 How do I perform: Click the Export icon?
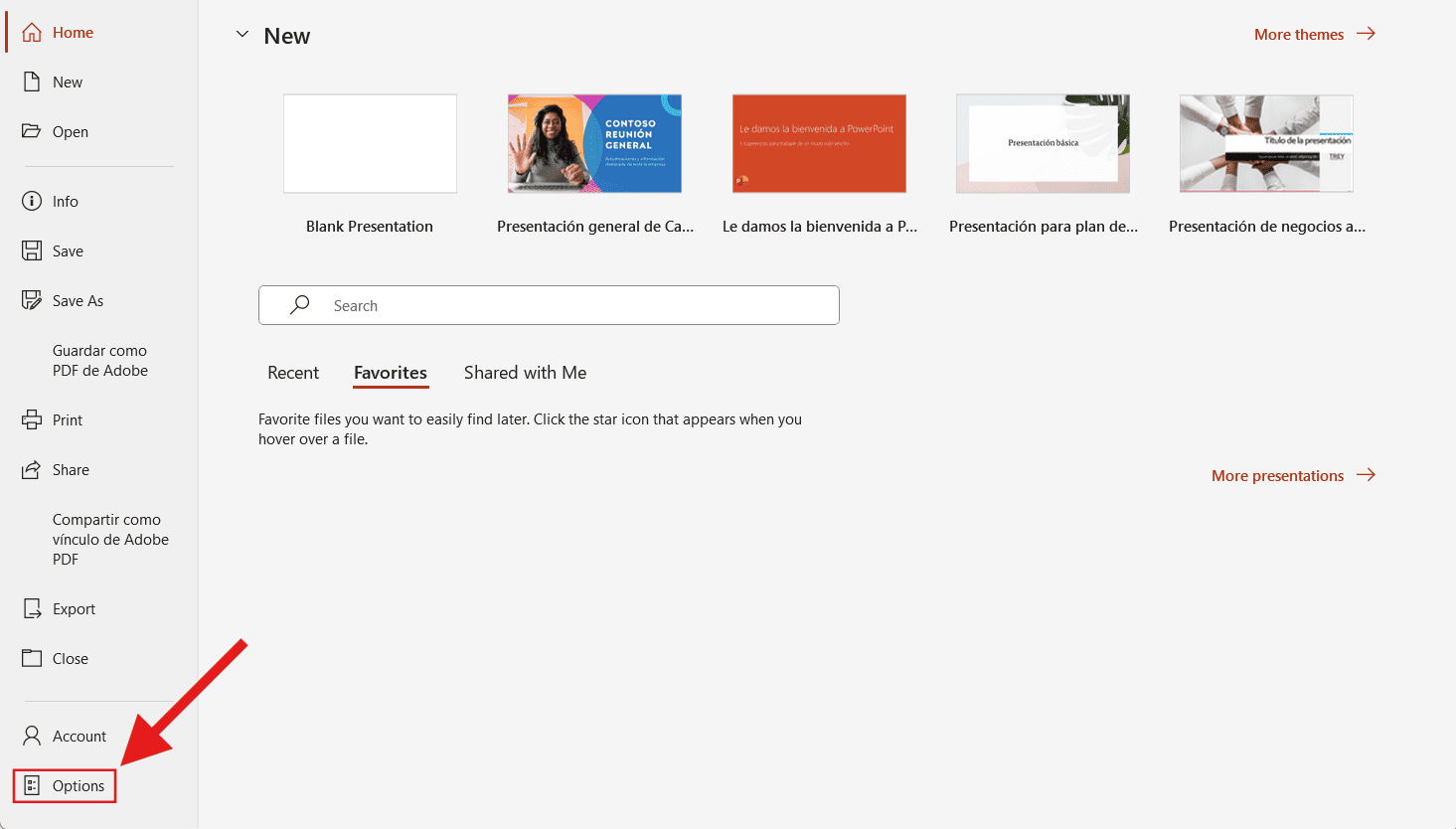coord(32,609)
